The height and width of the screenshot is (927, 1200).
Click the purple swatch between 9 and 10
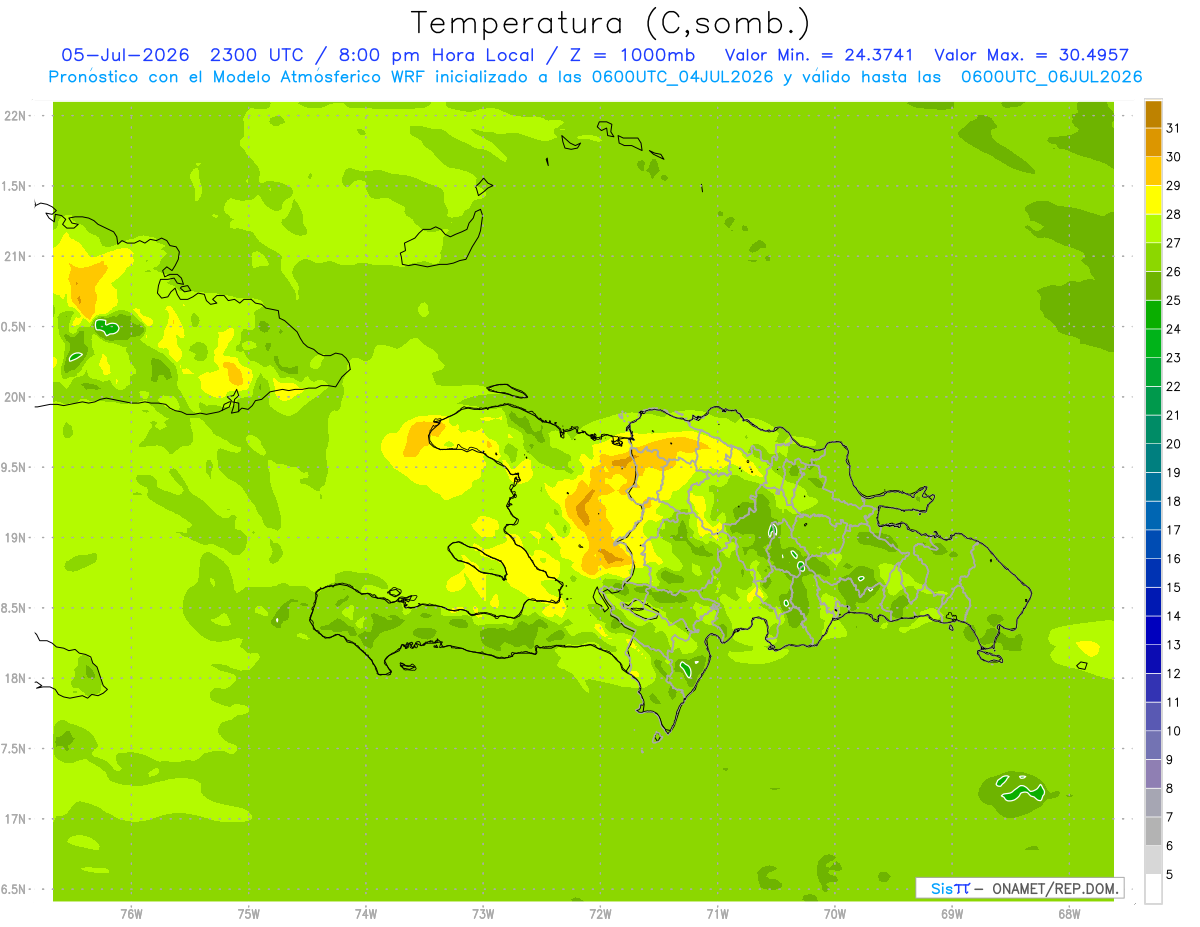(x=1153, y=744)
